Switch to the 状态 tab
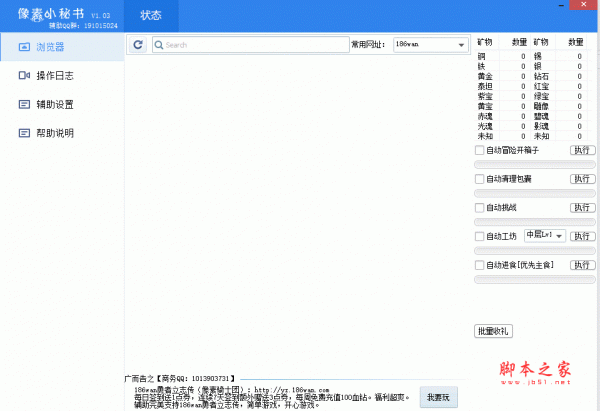 click(x=150, y=15)
